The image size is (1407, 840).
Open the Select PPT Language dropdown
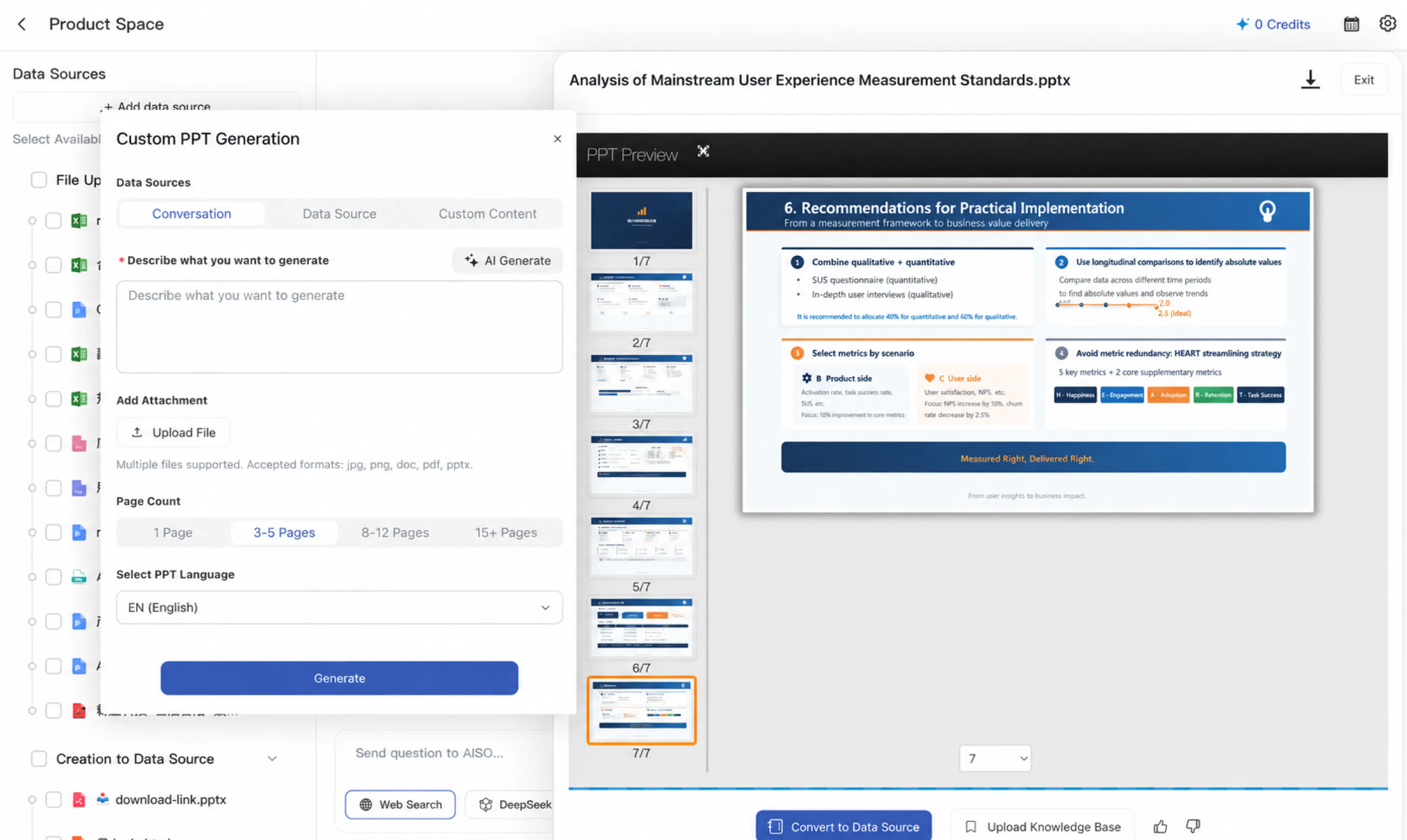pos(339,607)
